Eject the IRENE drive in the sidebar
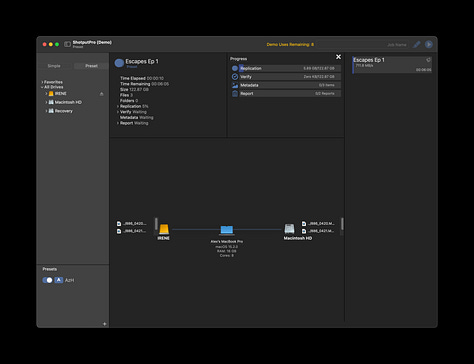The width and height of the screenshot is (474, 364). 101,94
